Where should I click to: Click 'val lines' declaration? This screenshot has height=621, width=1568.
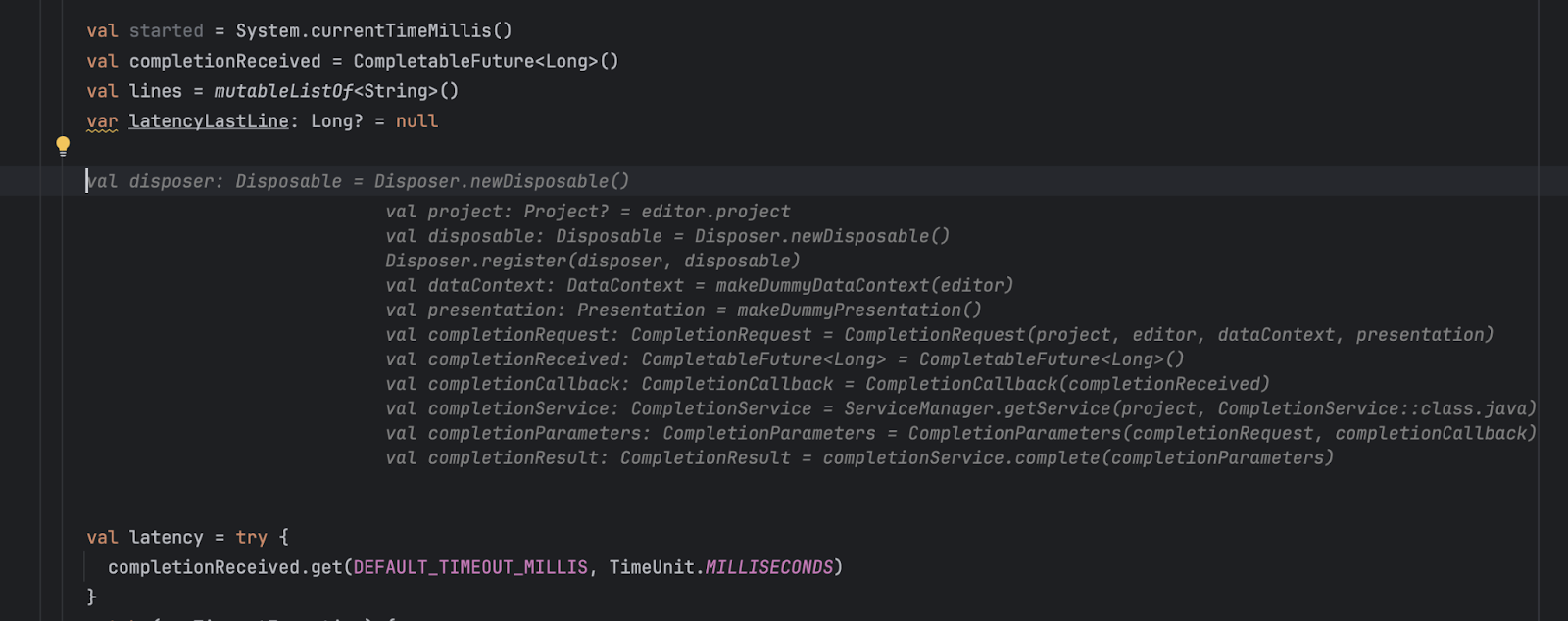coord(134,91)
